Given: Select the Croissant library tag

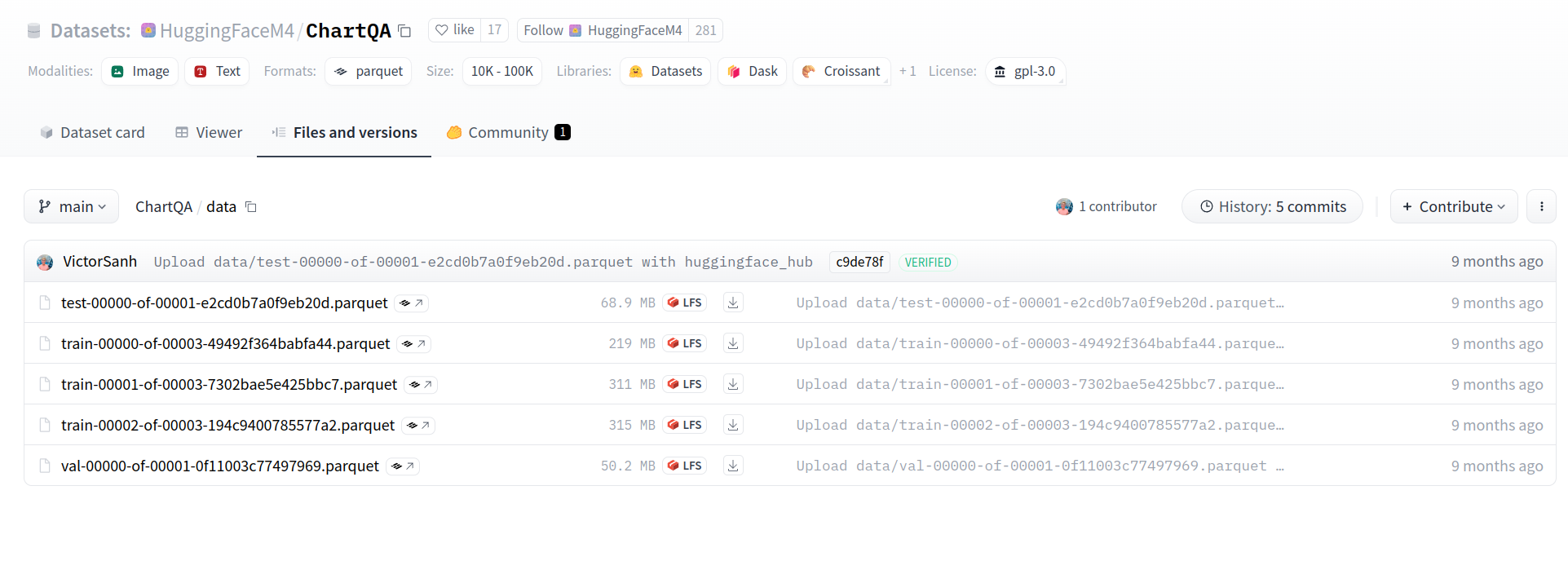Looking at the screenshot, I should tap(841, 71).
